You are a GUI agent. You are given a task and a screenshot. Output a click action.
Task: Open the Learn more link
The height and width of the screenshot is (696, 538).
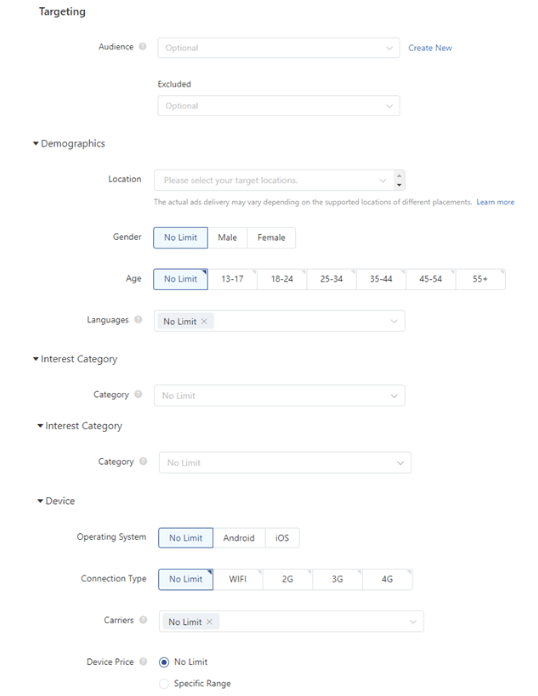(495, 202)
